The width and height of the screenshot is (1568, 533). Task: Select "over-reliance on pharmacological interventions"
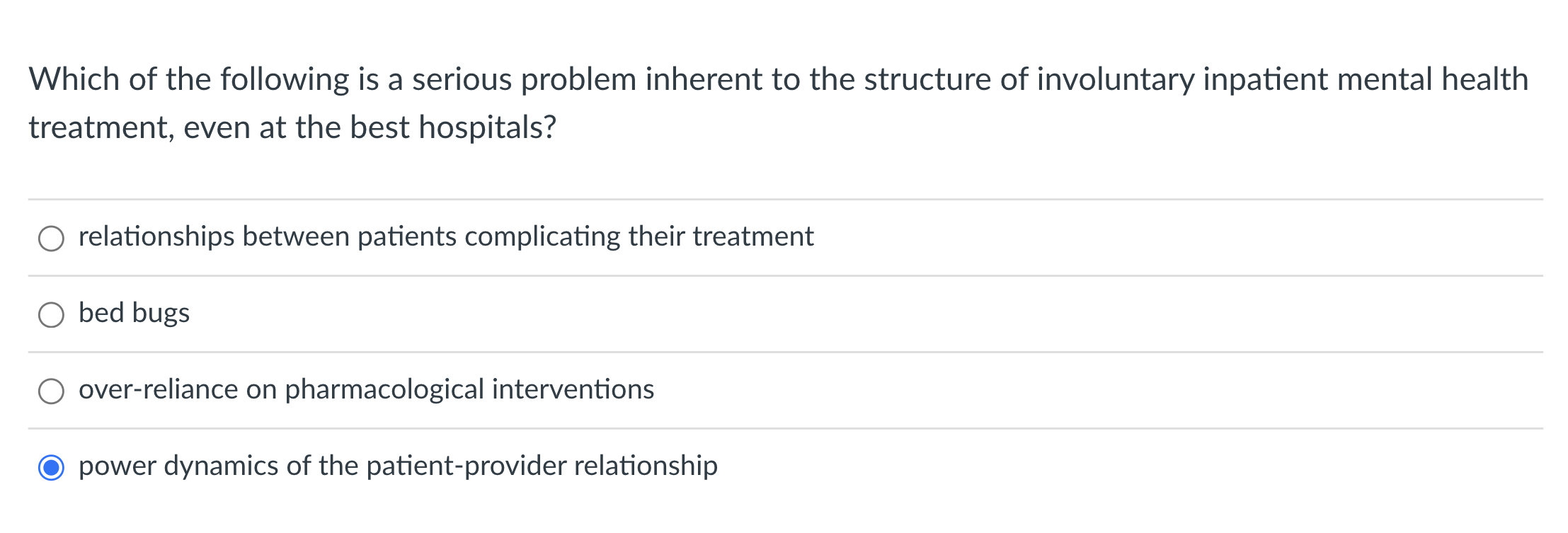[51, 390]
